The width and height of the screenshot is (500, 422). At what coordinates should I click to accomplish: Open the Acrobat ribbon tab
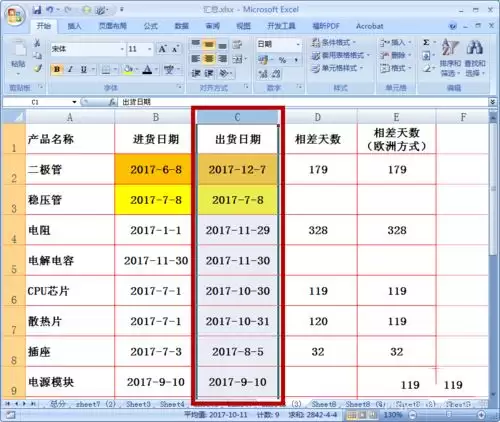(x=369, y=26)
